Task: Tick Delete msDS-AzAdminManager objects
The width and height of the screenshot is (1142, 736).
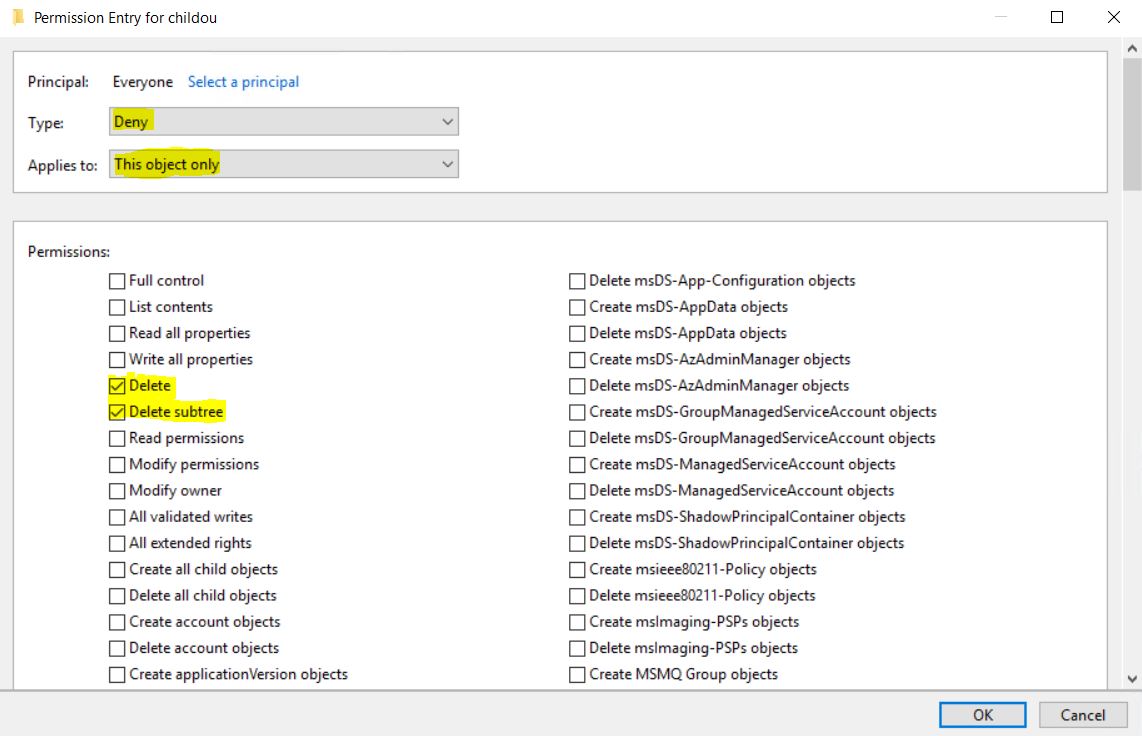Action: coord(577,386)
